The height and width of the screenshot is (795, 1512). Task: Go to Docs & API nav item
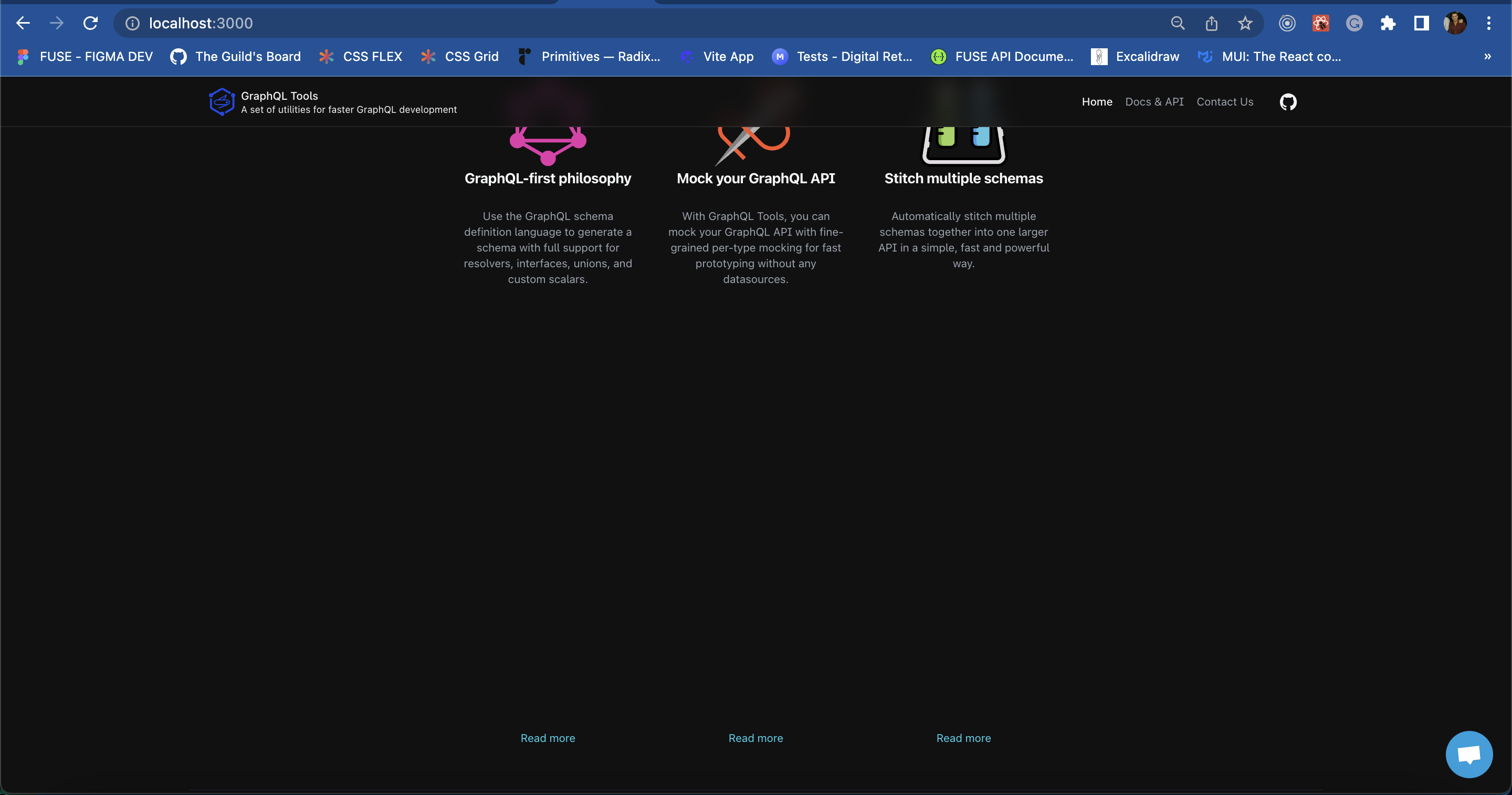(1154, 102)
